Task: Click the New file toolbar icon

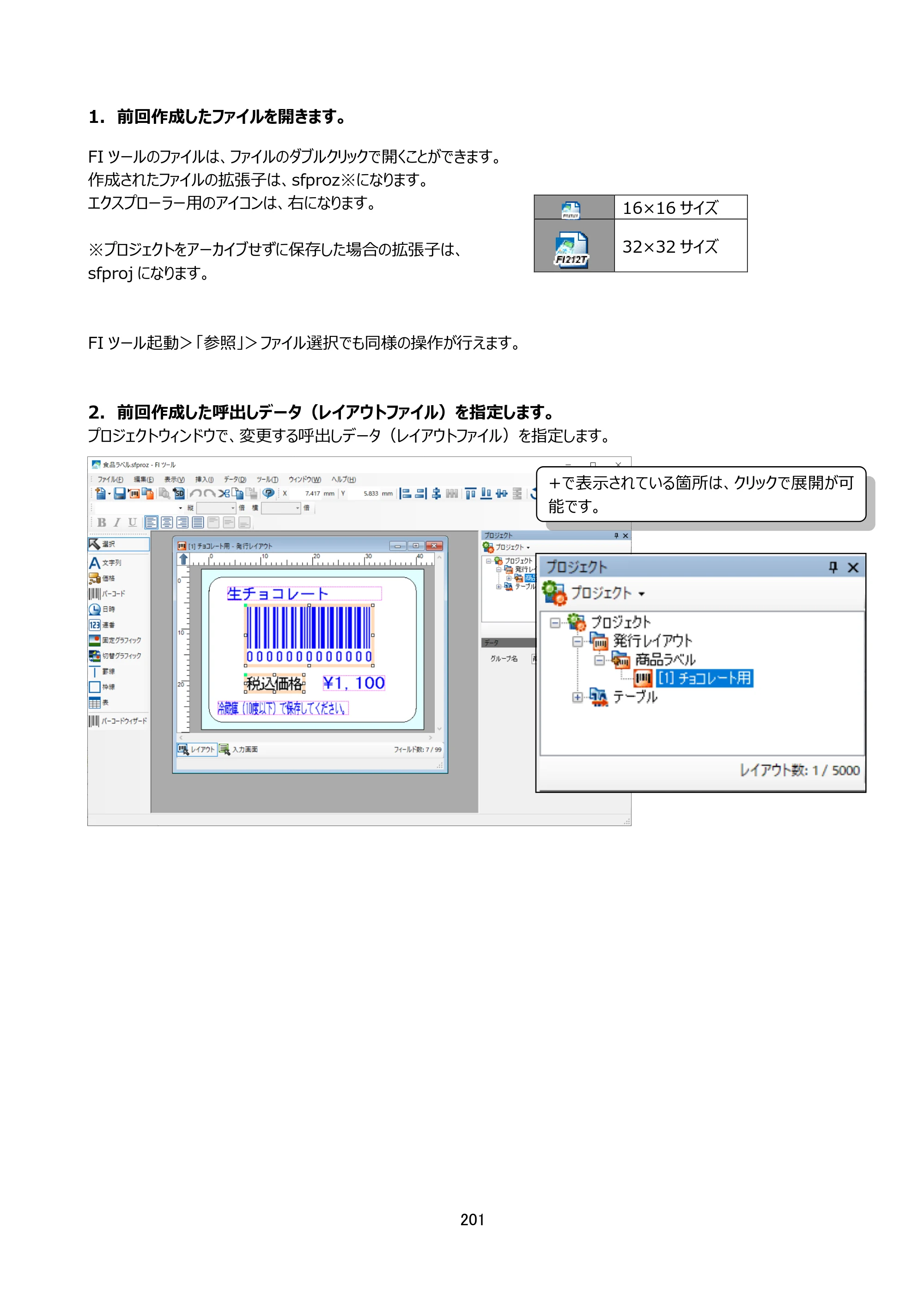Action: click(x=100, y=493)
